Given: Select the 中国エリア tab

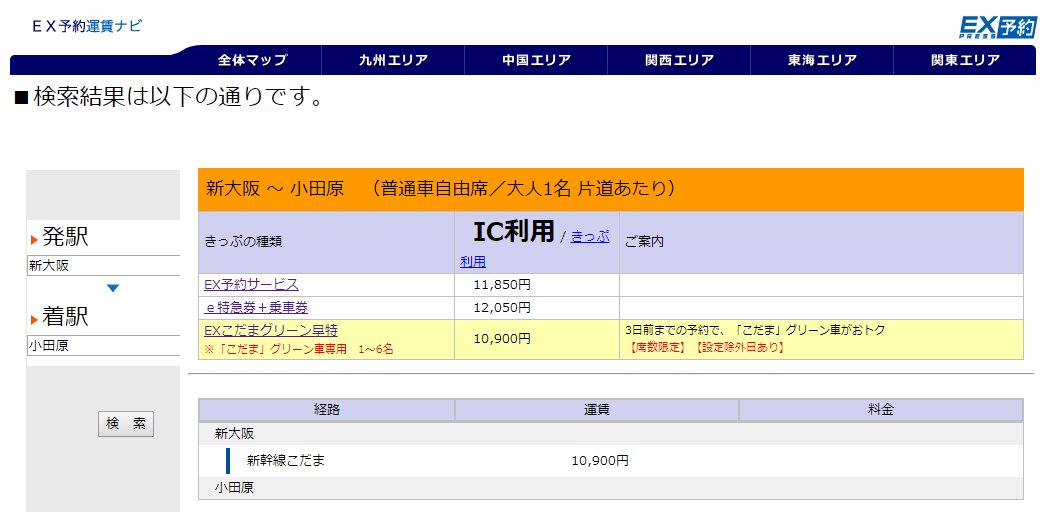Looking at the screenshot, I should [536, 60].
